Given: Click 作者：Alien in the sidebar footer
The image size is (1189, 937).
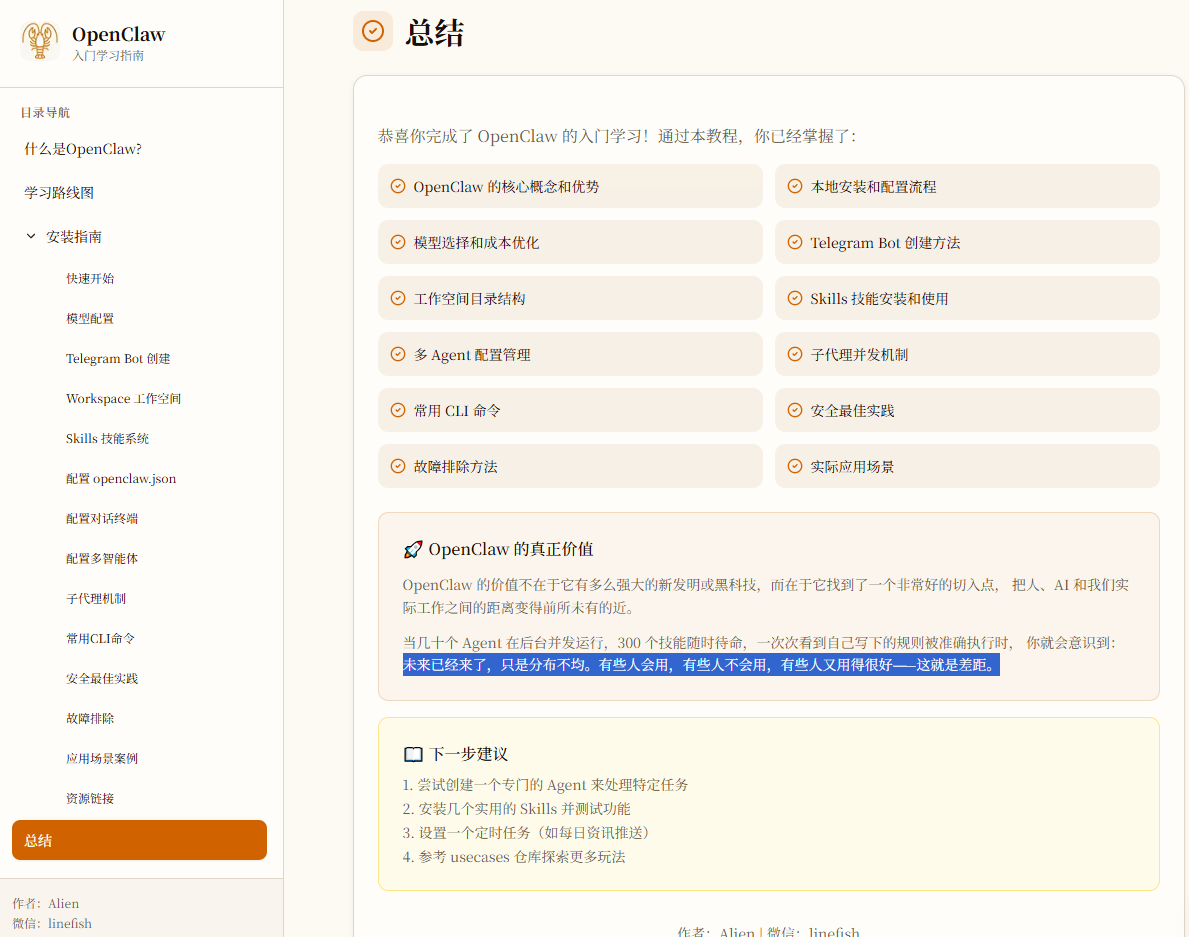Looking at the screenshot, I should (x=45, y=904).
